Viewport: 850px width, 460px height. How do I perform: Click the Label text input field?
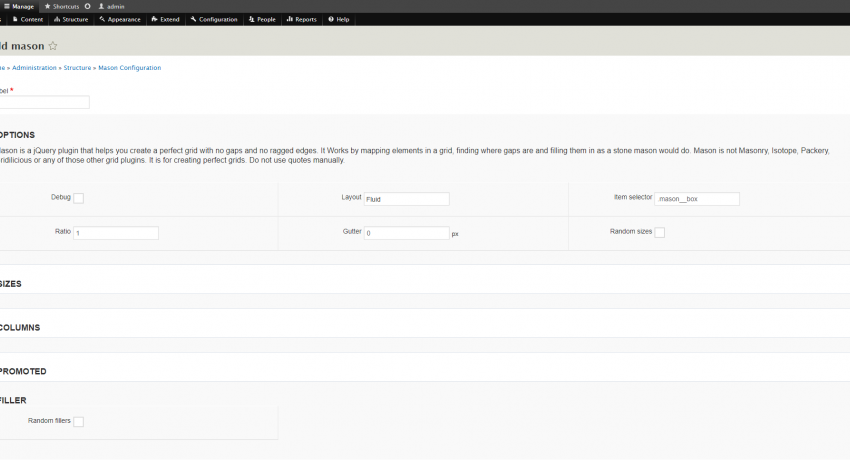coord(44,102)
